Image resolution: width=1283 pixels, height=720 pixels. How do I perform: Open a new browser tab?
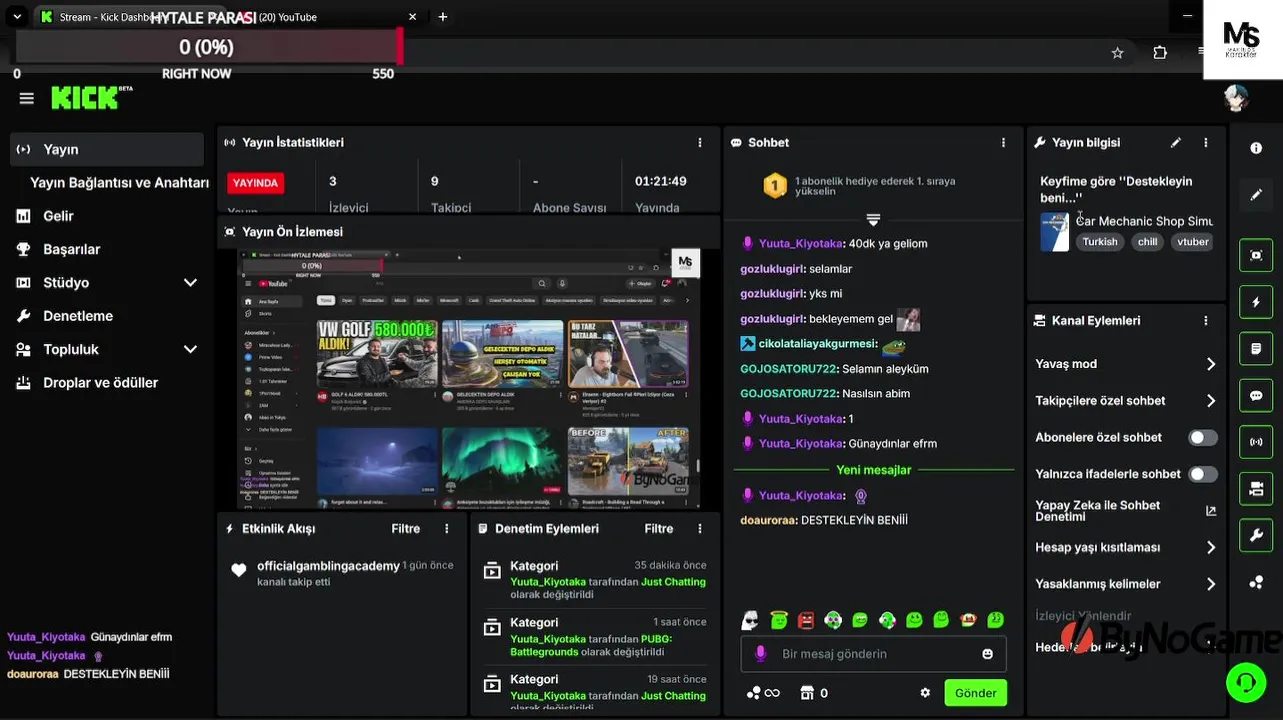click(443, 17)
